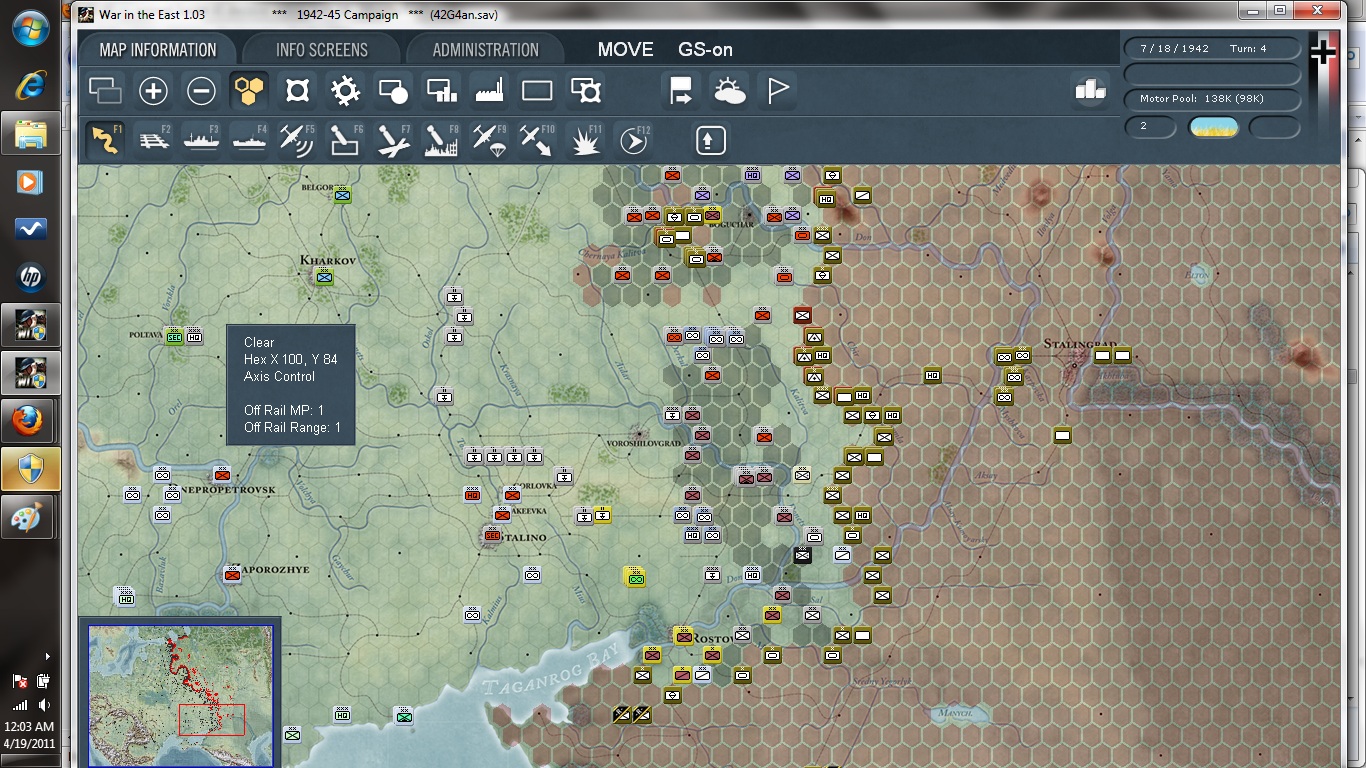Select the green unit at Kharkov

coord(323,277)
